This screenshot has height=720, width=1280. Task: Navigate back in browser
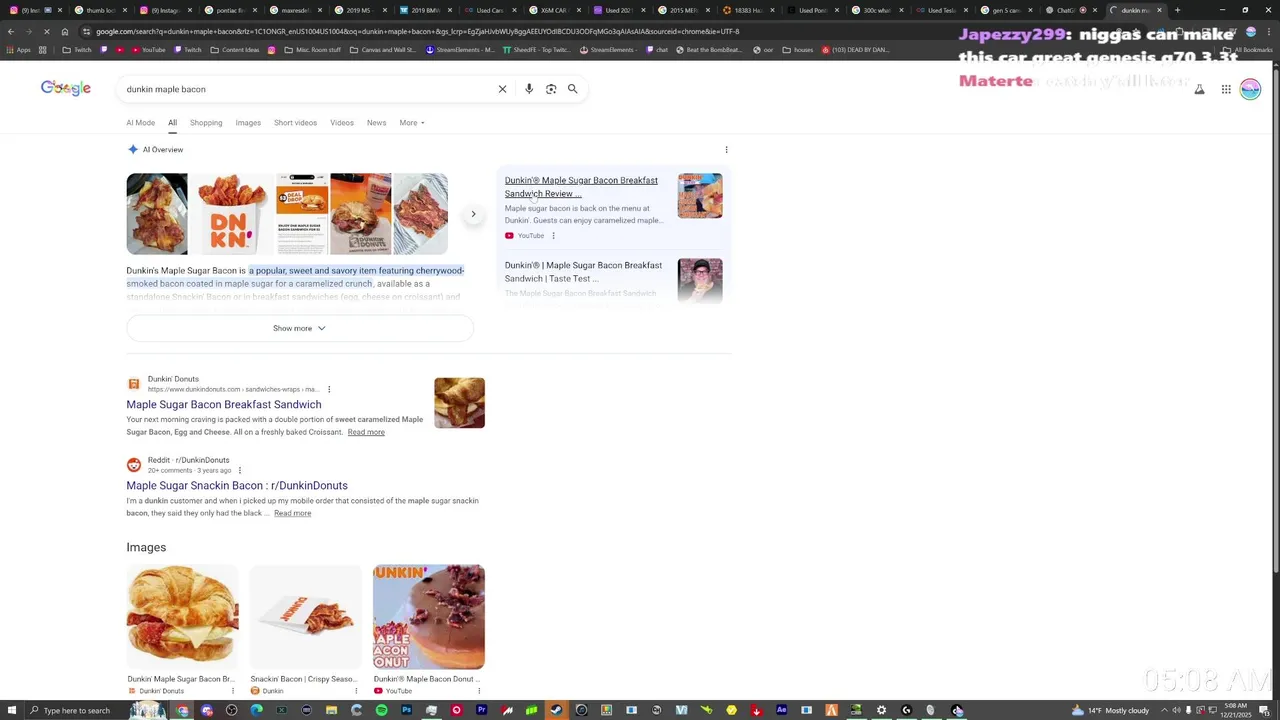(x=10, y=31)
